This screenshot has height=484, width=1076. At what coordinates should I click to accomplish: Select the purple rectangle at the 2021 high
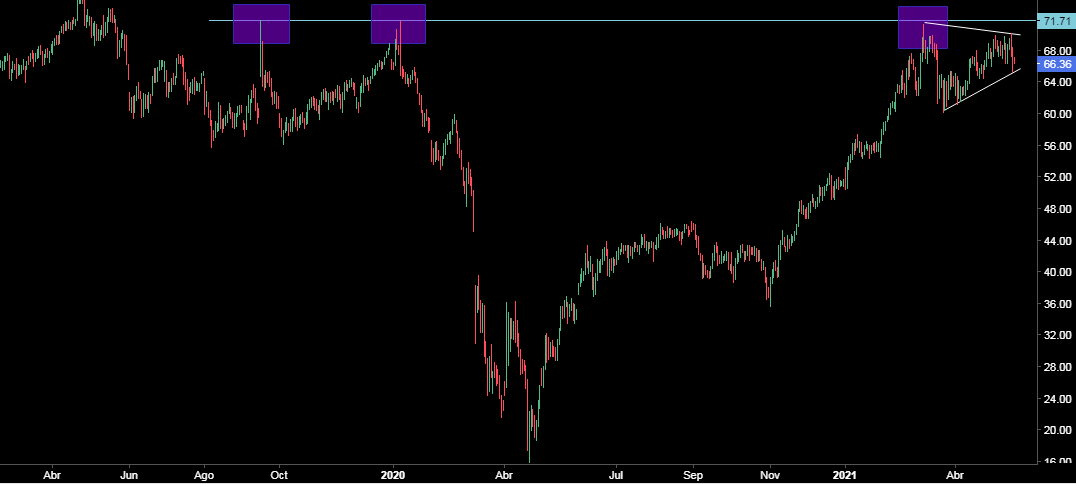[922, 27]
